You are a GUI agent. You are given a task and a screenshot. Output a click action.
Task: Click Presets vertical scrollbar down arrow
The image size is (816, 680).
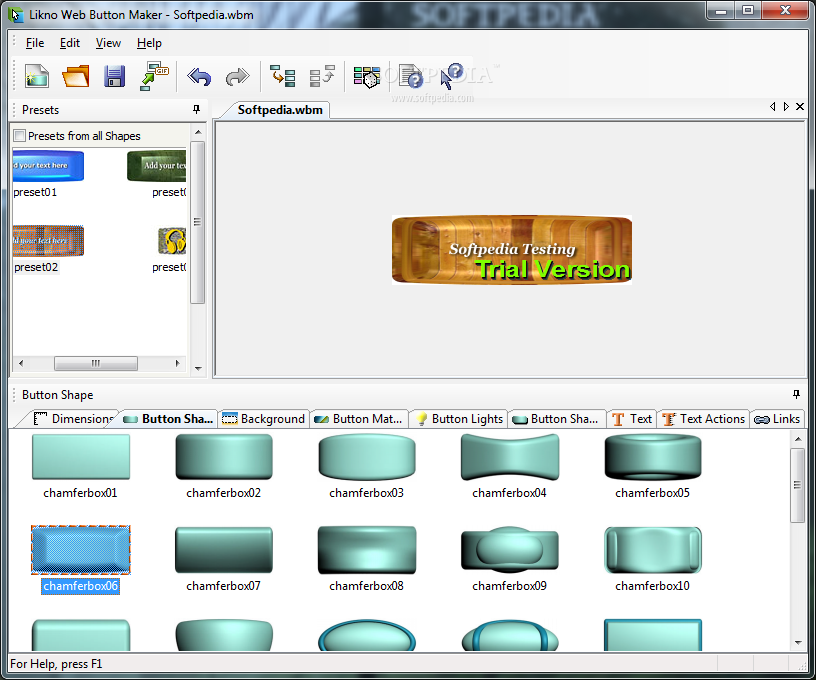point(198,368)
